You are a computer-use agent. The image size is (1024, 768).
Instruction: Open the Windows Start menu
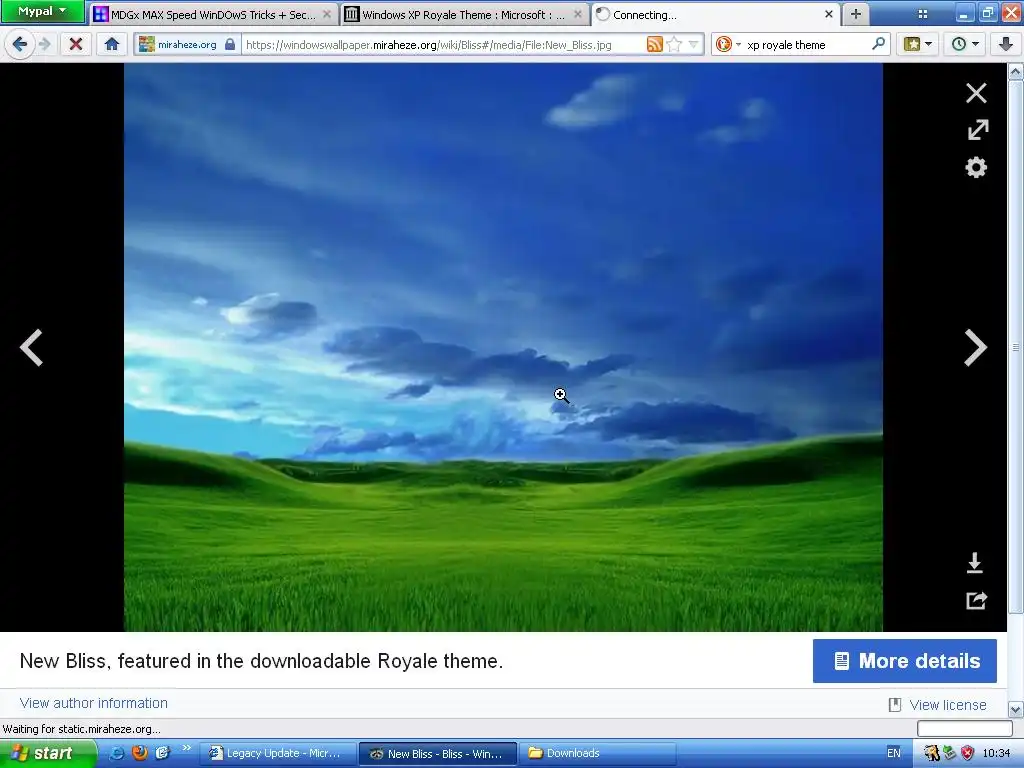click(46, 753)
